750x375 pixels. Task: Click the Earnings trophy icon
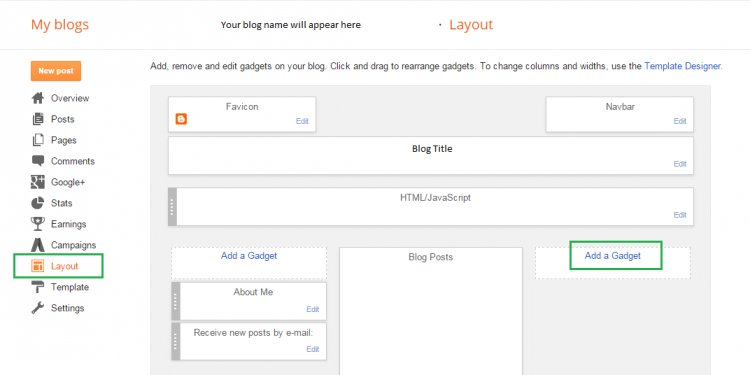pos(38,224)
